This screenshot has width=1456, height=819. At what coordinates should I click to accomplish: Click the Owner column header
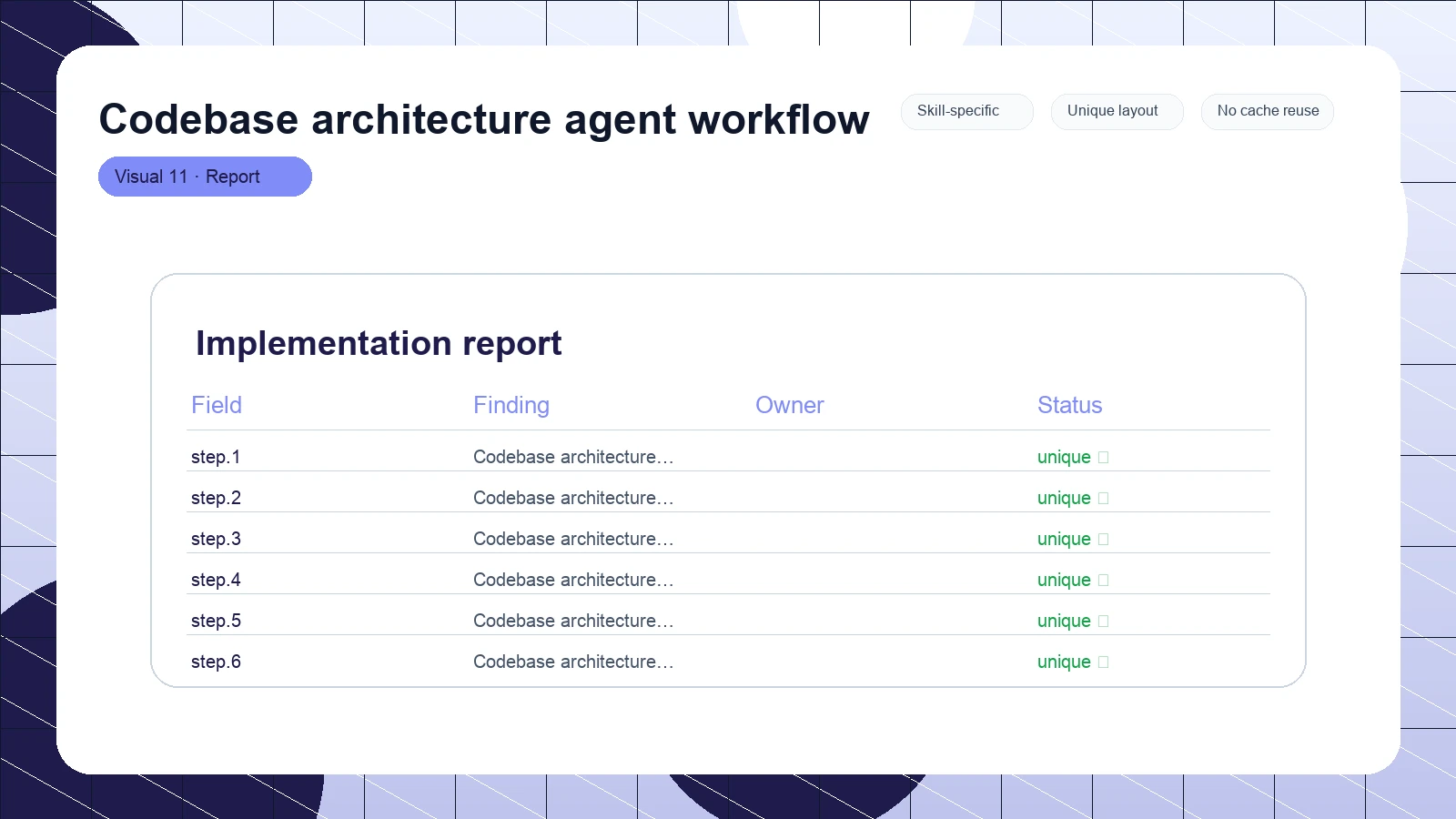(790, 405)
